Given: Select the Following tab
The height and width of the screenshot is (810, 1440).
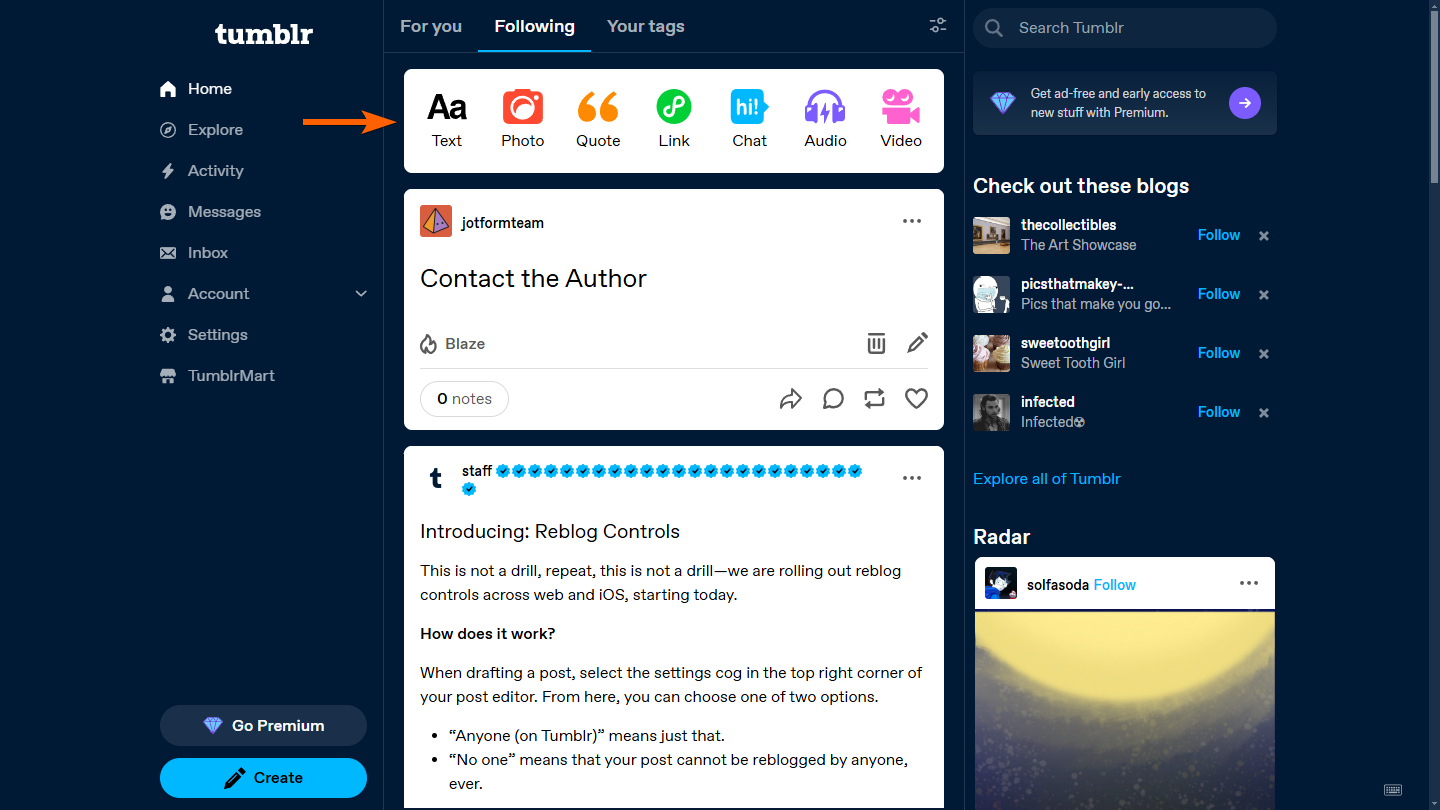Looking at the screenshot, I should click(535, 26).
